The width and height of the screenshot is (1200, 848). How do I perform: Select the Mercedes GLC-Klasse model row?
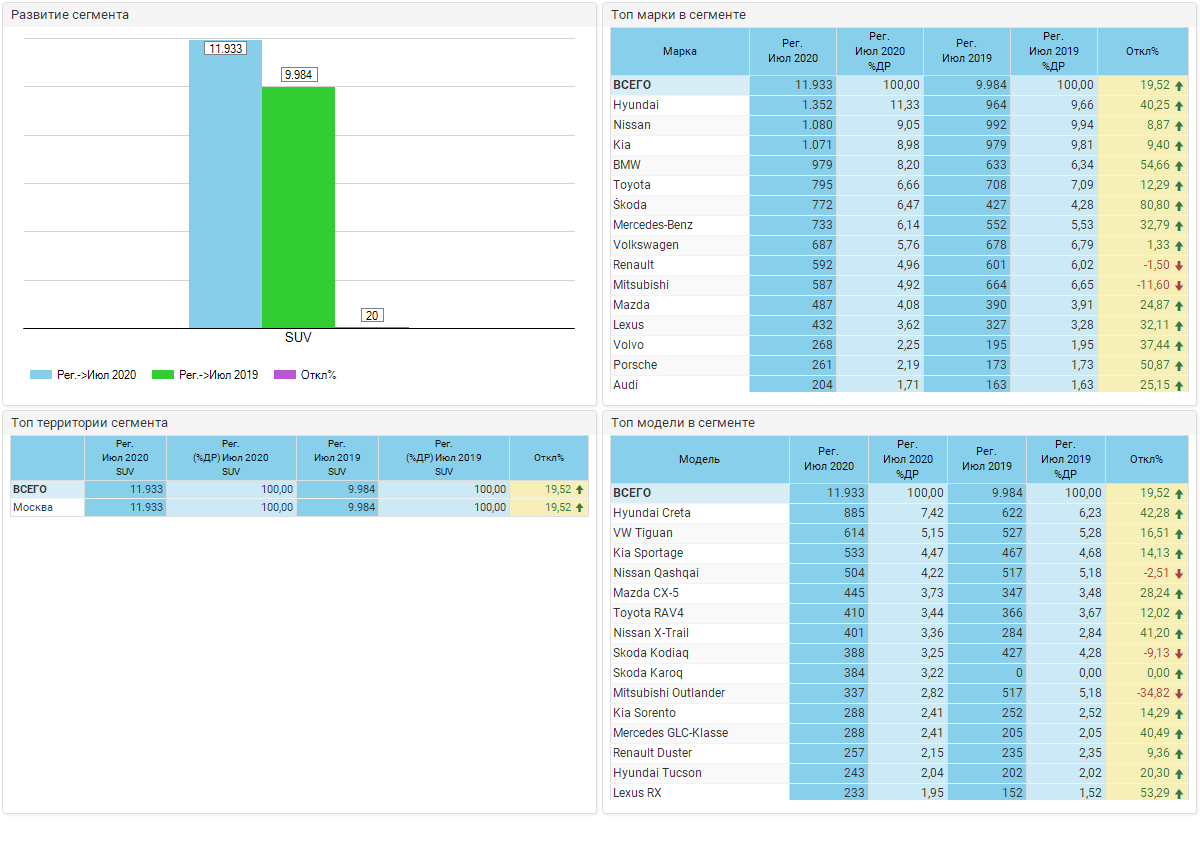(899, 733)
